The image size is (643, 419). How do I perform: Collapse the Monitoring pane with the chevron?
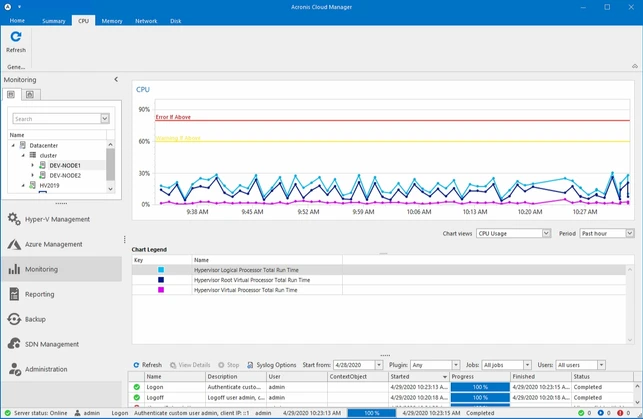[116, 80]
